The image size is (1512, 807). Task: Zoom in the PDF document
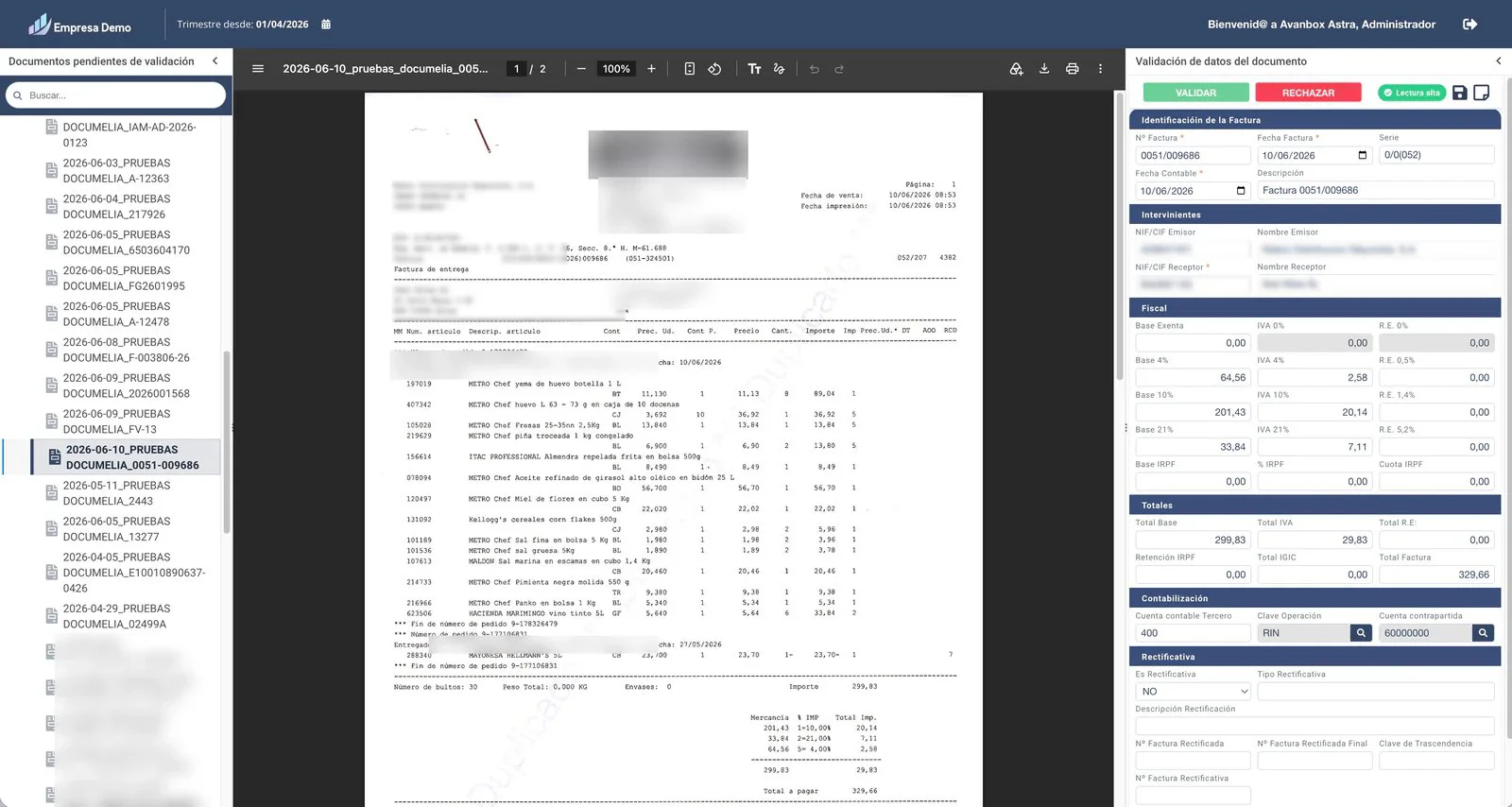(651, 69)
